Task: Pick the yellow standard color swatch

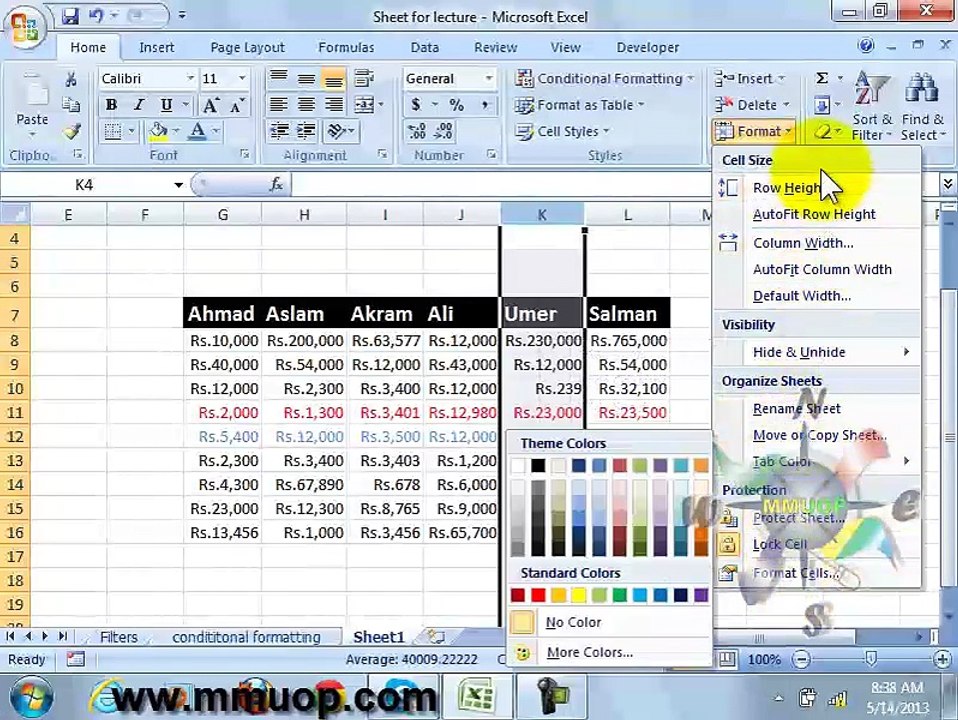Action: 579,595
